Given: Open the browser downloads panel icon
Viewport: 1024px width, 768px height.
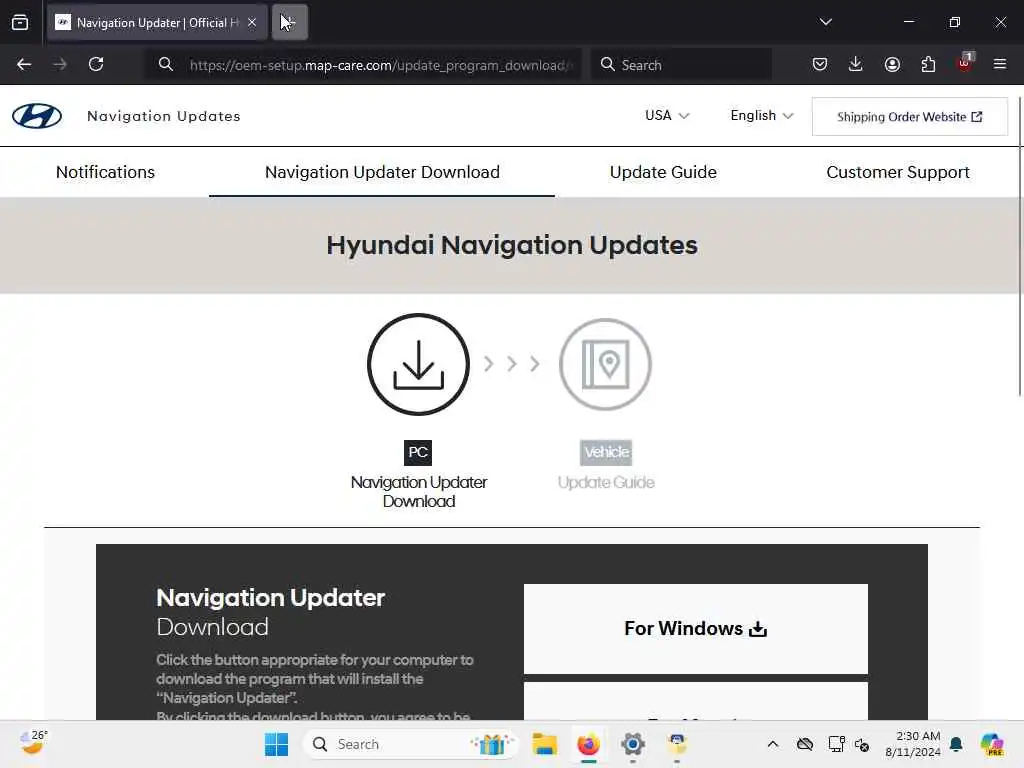Looking at the screenshot, I should click(x=856, y=64).
